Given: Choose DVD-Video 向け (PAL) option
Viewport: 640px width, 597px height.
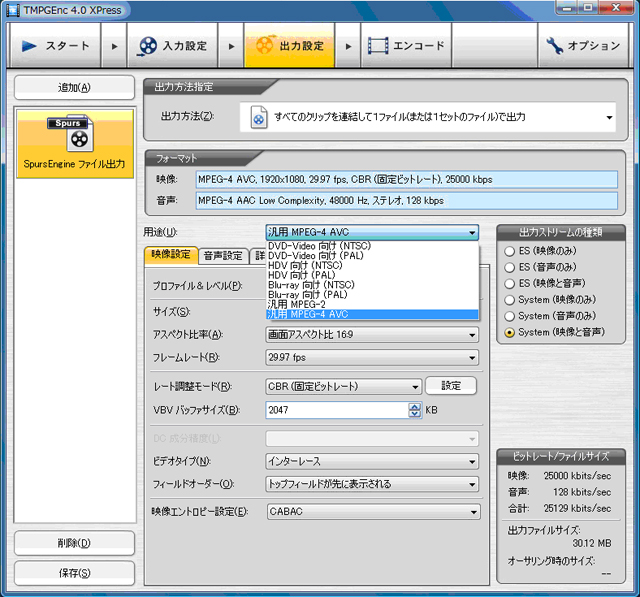Looking at the screenshot, I should point(372,256).
